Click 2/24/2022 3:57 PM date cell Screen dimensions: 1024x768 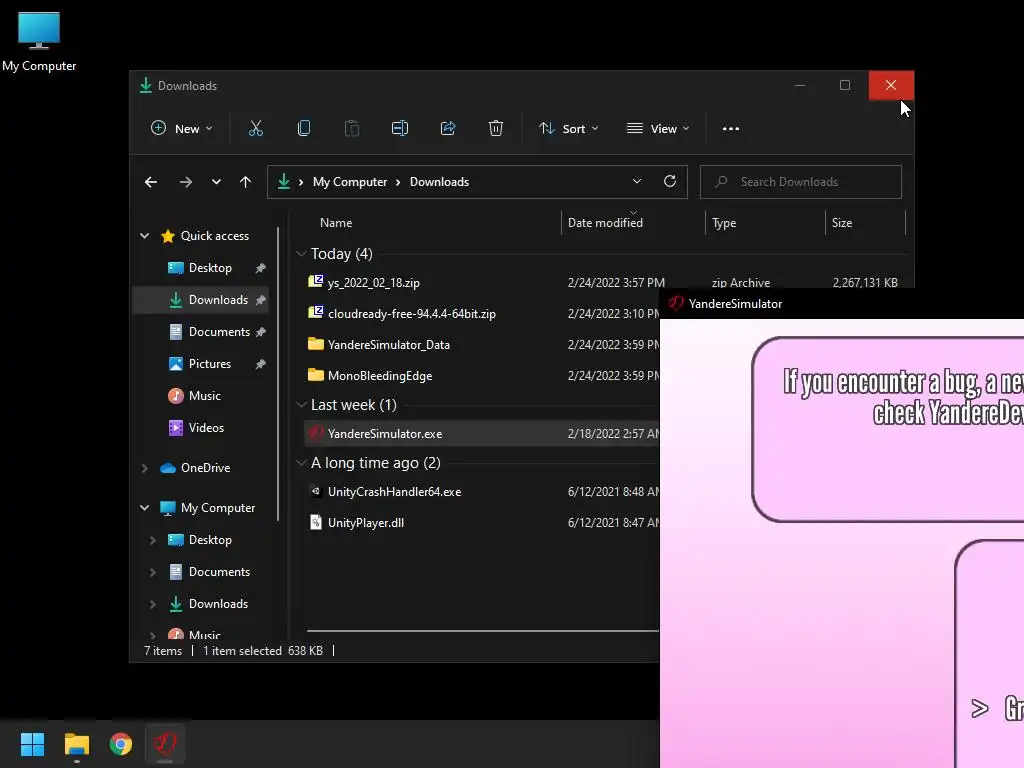point(616,283)
